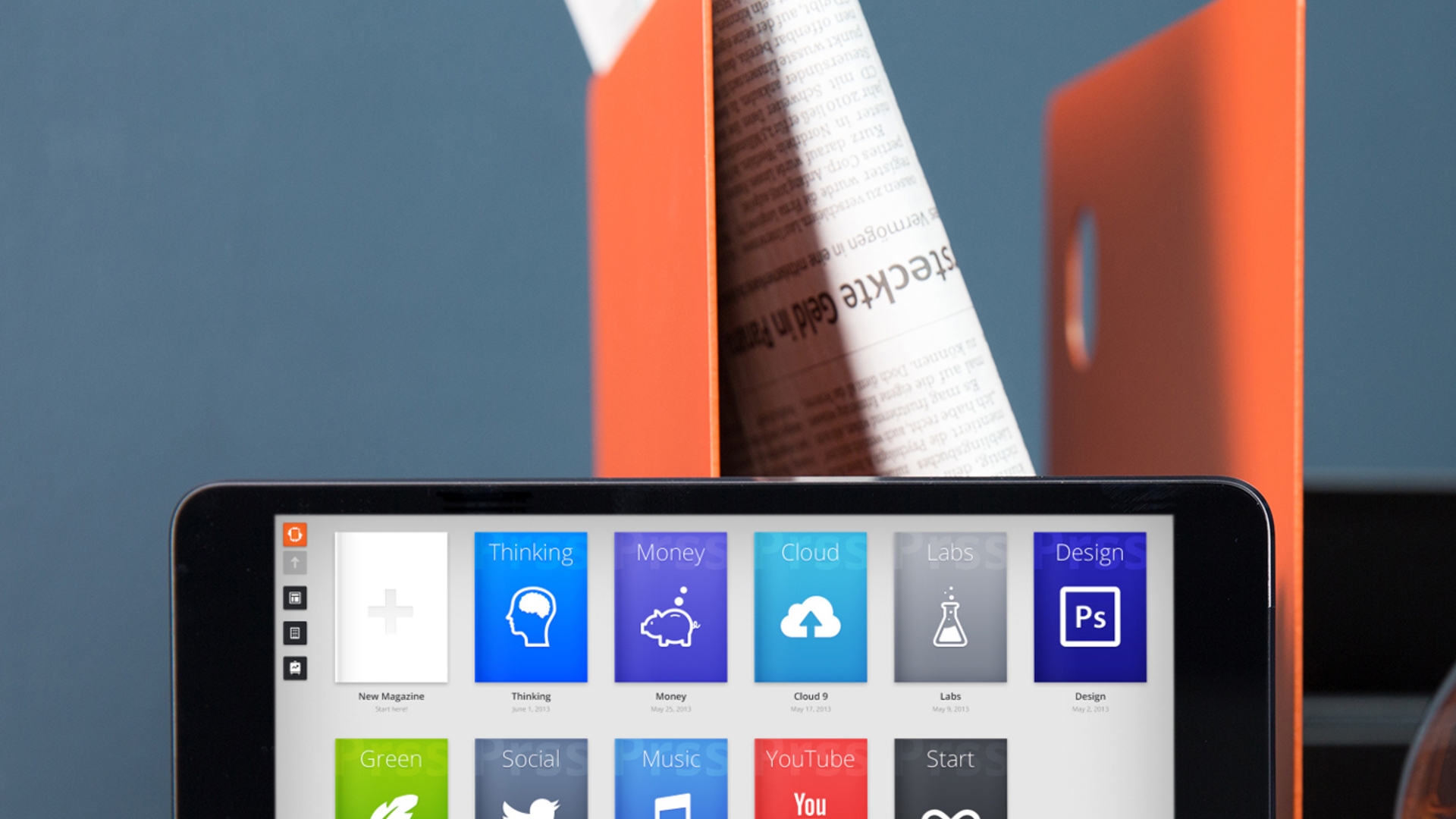Click the Thinking magazine date label
The height and width of the screenshot is (819, 1456).
click(530, 707)
